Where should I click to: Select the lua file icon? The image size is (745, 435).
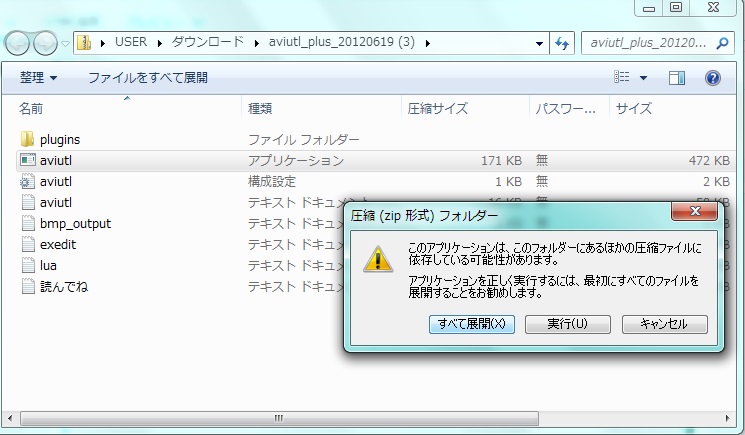(x=28, y=265)
